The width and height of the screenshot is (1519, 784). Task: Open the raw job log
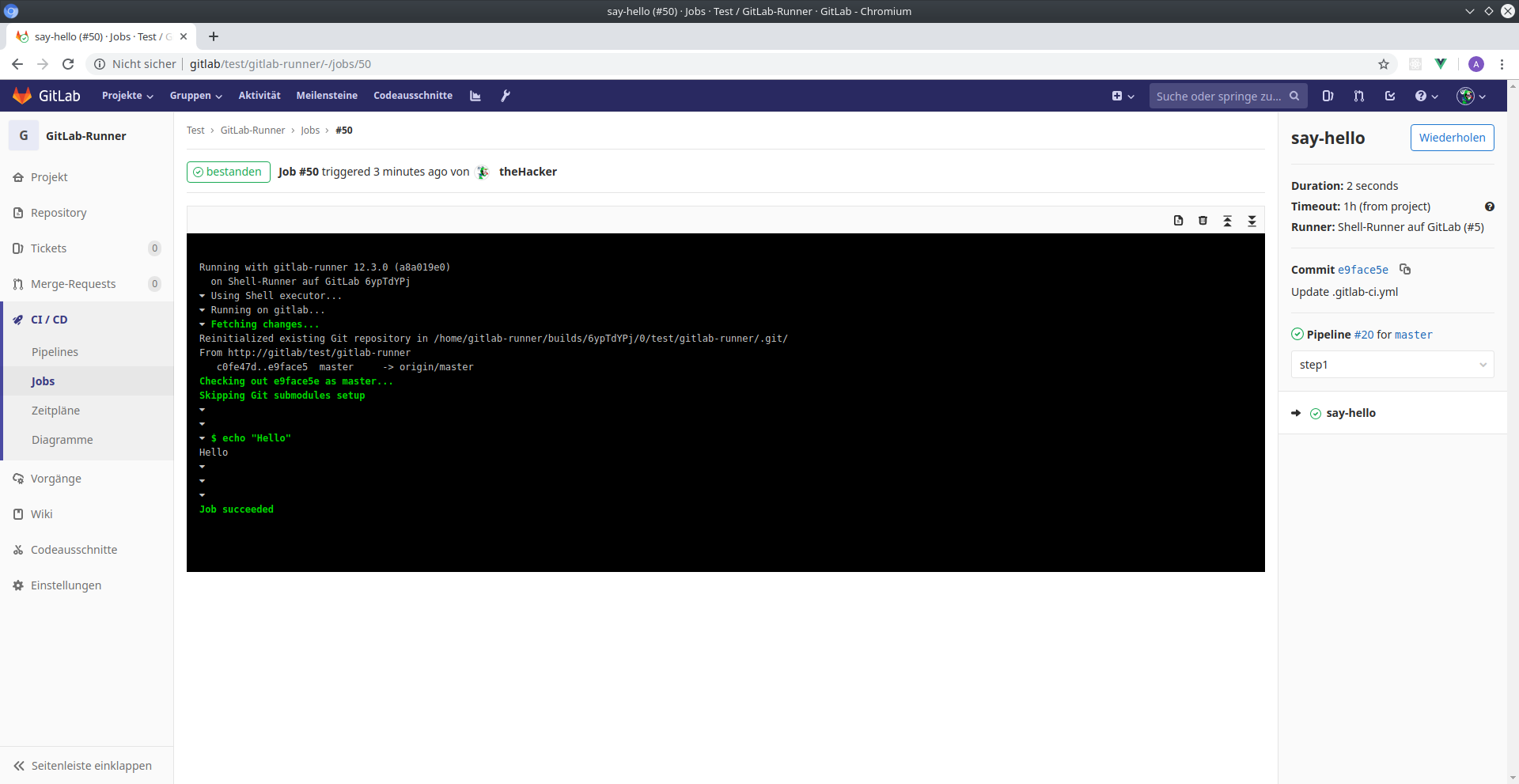(1178, 221)
